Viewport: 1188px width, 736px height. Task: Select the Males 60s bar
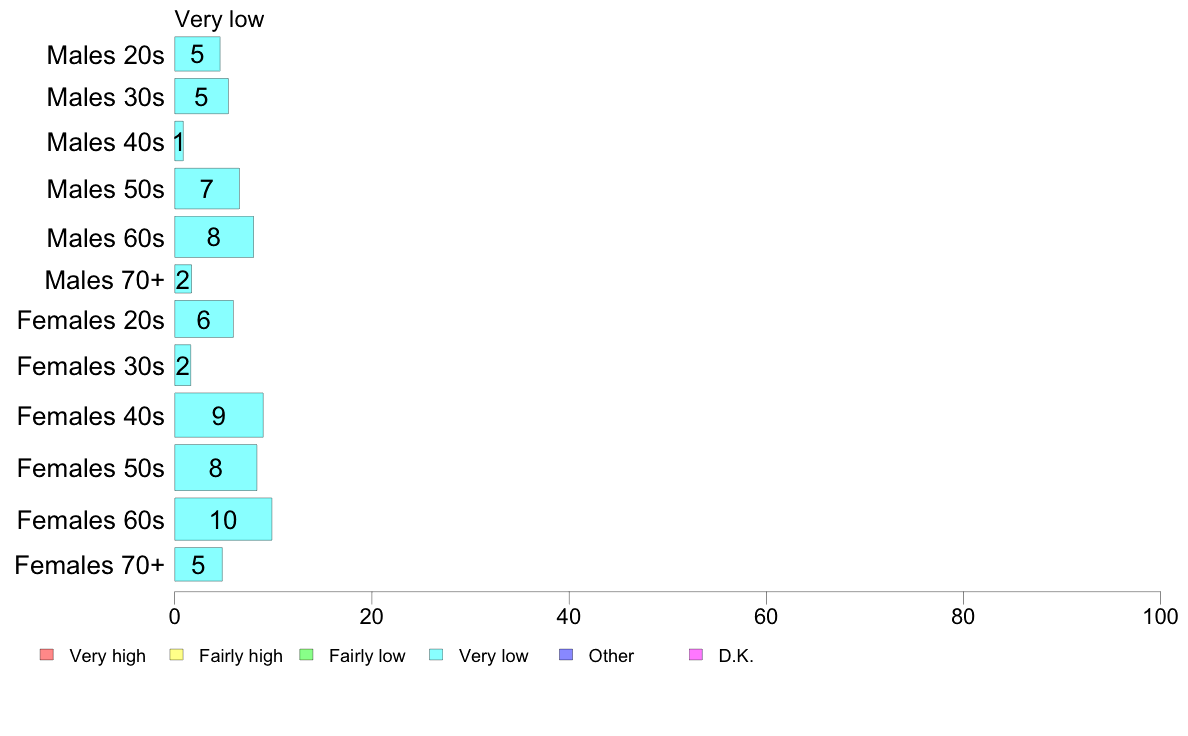(214, 237)
